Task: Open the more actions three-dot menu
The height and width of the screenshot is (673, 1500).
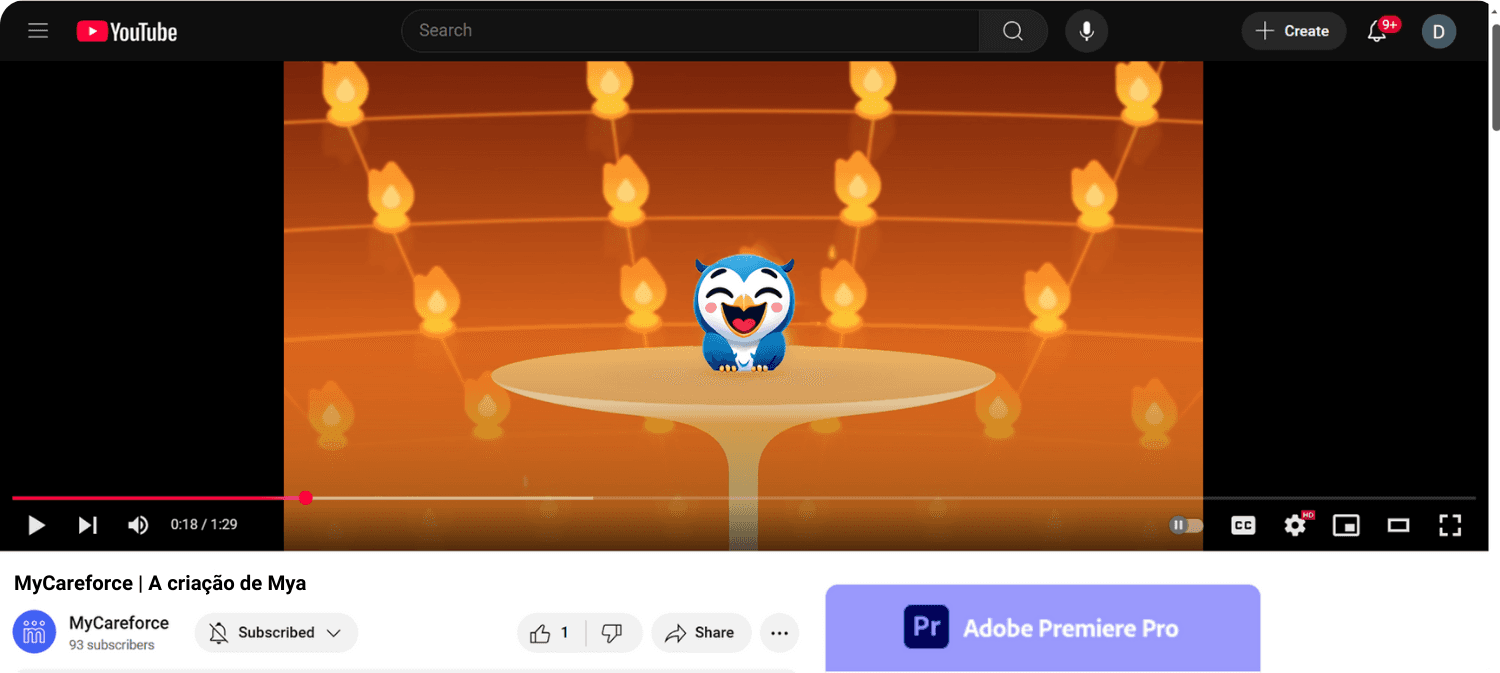Action: [x=780, y=633]
